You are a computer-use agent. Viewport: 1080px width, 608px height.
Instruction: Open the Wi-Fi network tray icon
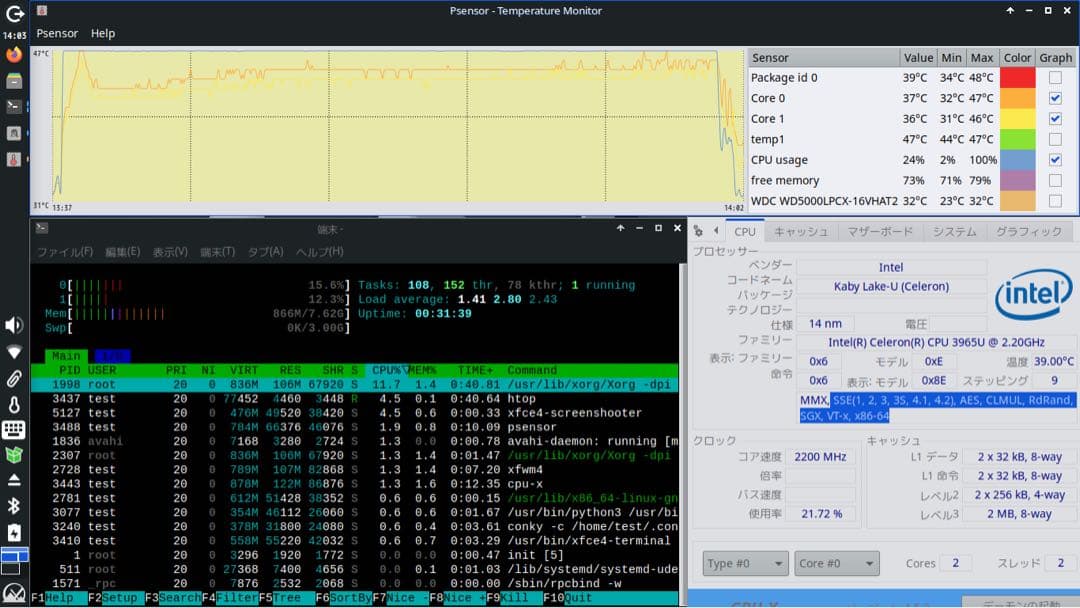click(14, 352)
